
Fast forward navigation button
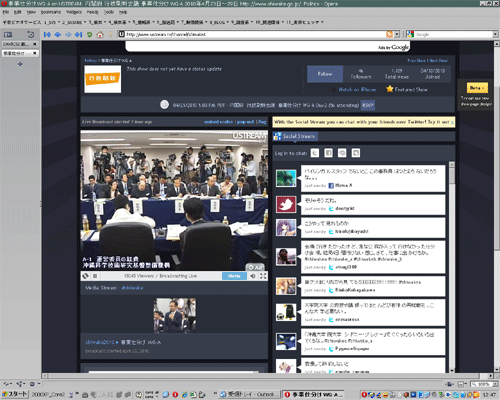click(79, 34)
